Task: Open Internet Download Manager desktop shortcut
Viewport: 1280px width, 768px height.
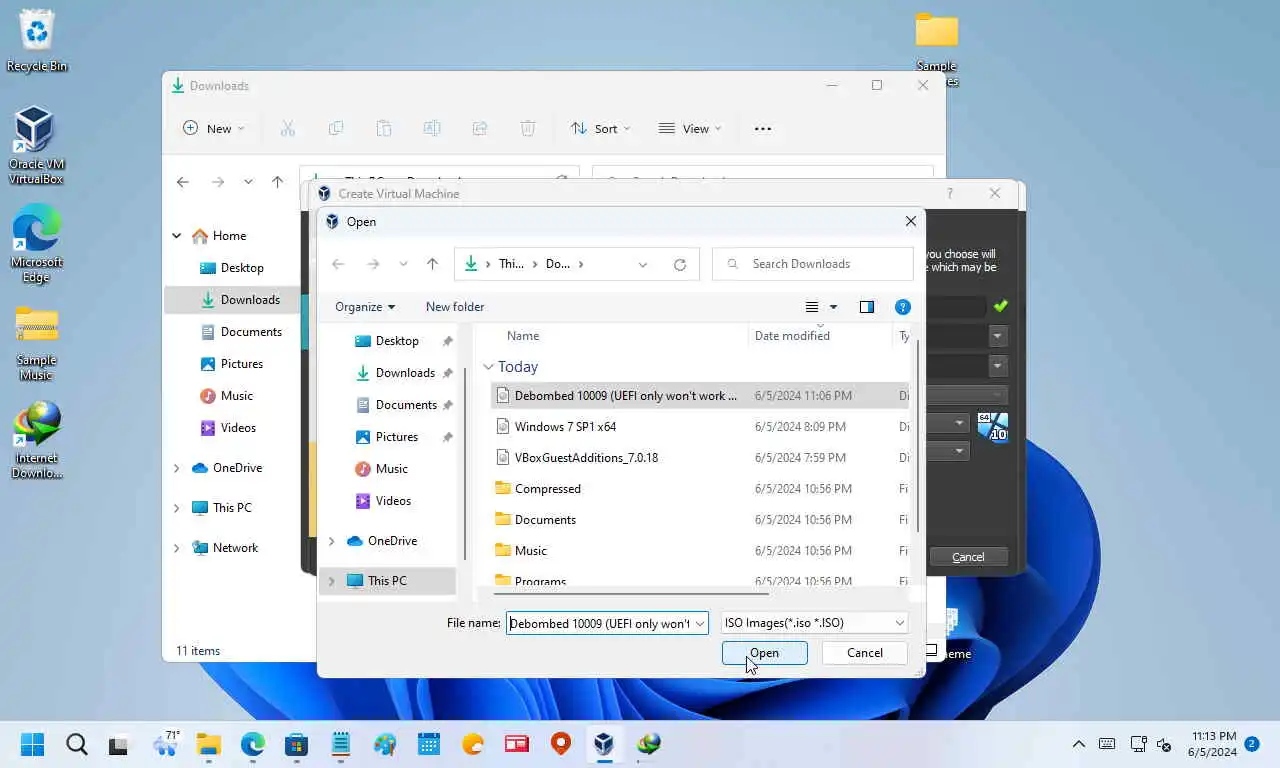Action: coord(37,440)
